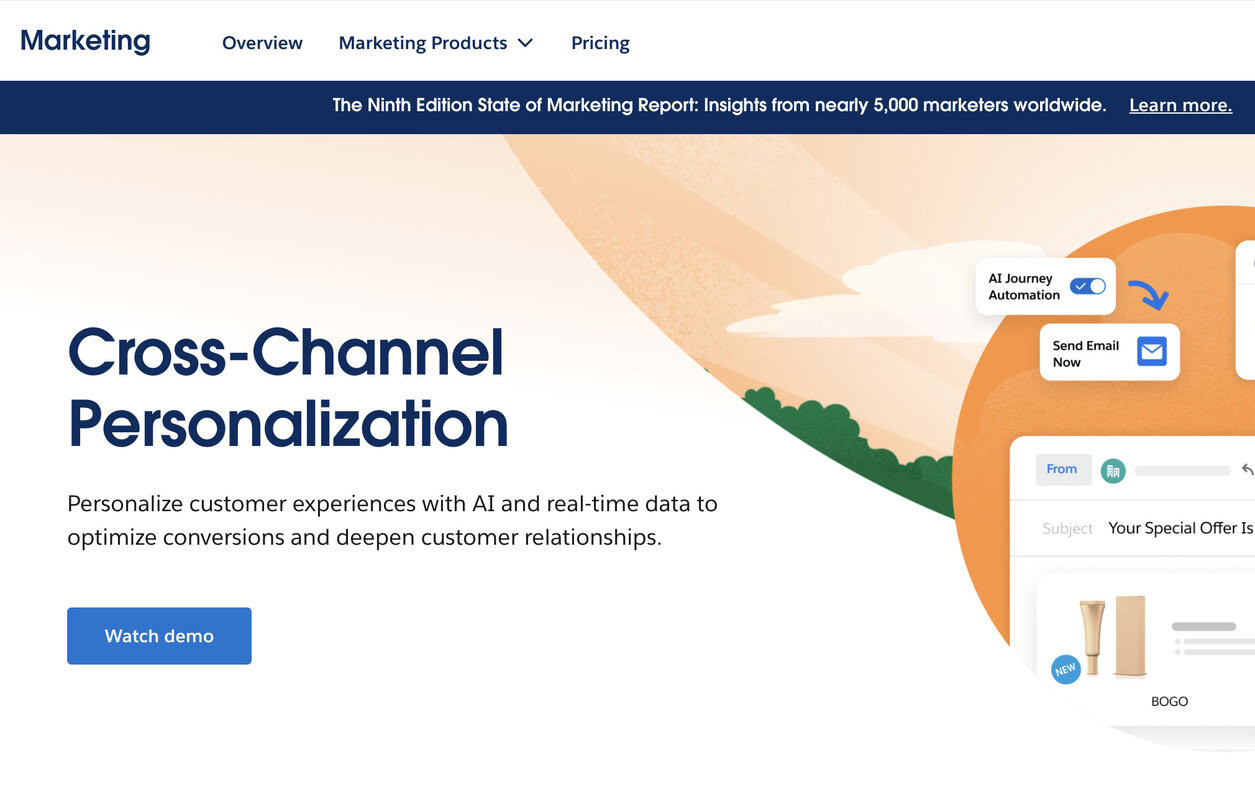Click the reply arrow icon in the email header
The image size is (1255, 800).
click(1247, 468)
